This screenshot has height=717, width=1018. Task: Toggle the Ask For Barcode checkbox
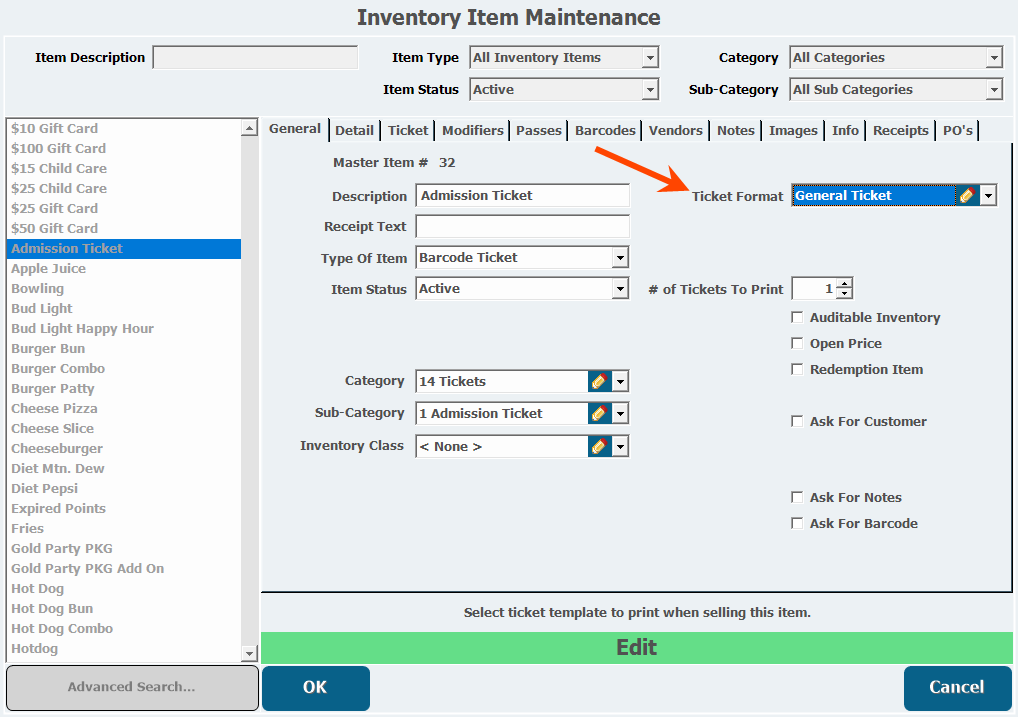coord(797,524)
